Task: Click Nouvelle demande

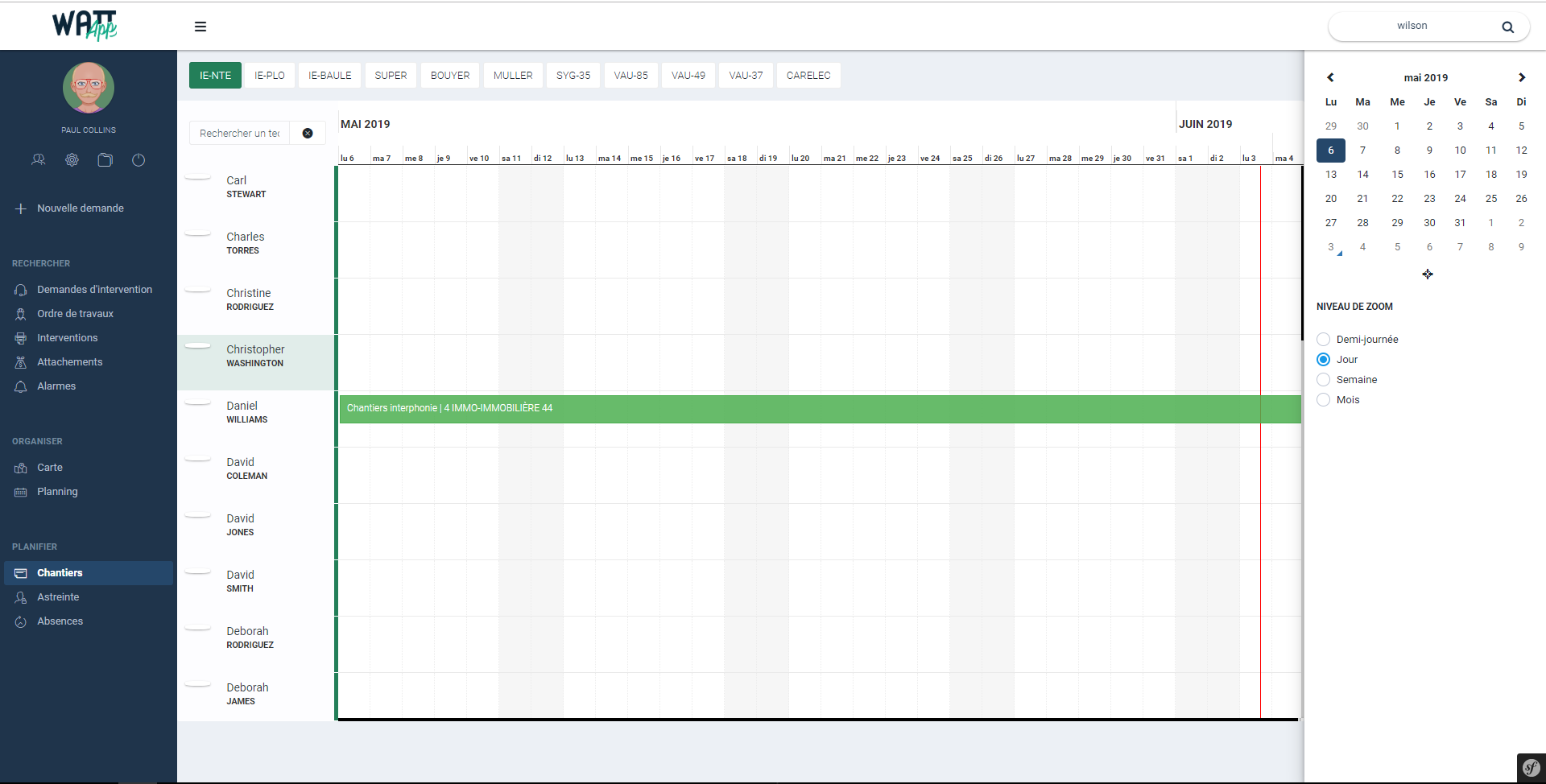Action: click(x=80, y=208)
